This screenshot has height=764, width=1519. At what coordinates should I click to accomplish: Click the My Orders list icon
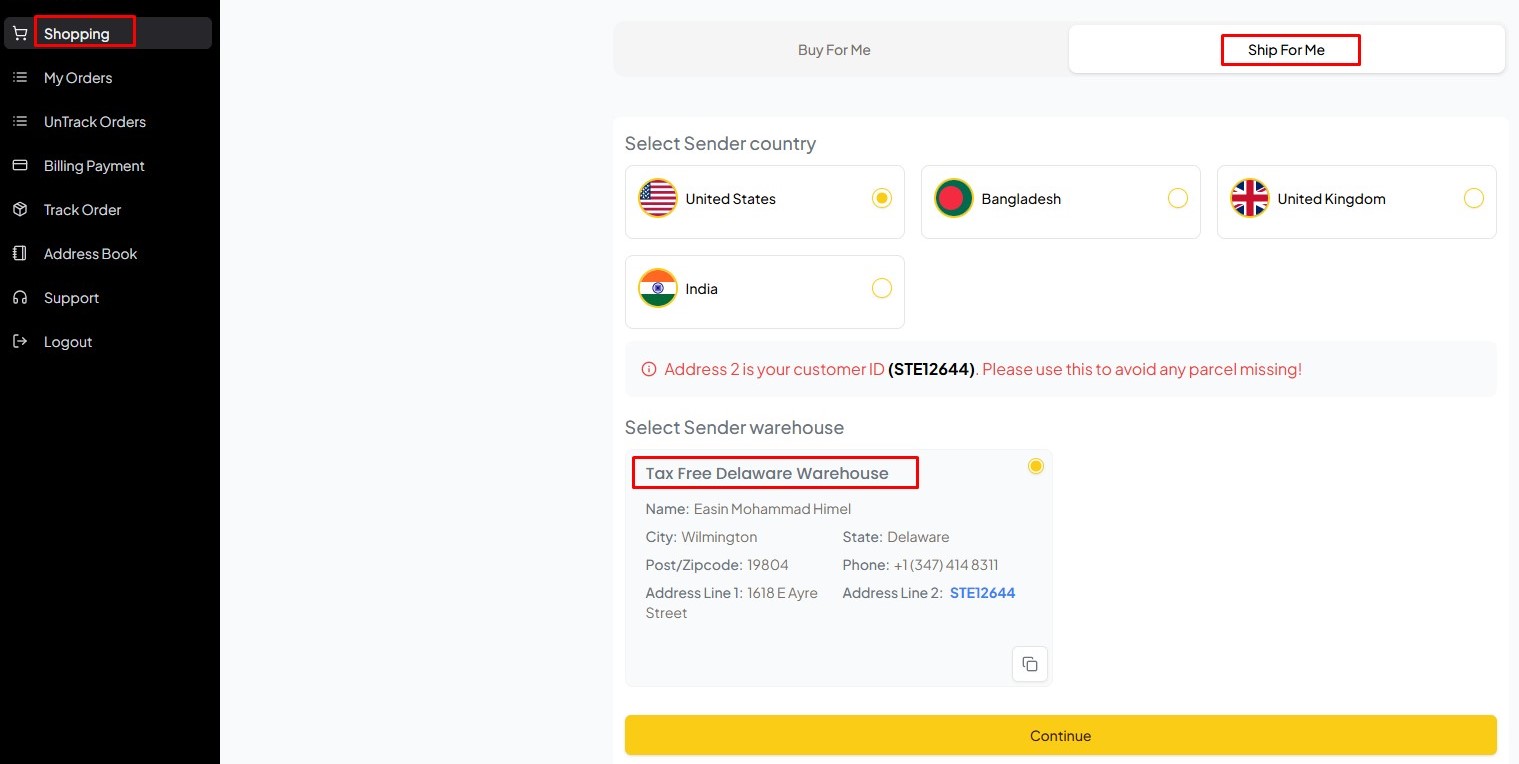(20, 78)
